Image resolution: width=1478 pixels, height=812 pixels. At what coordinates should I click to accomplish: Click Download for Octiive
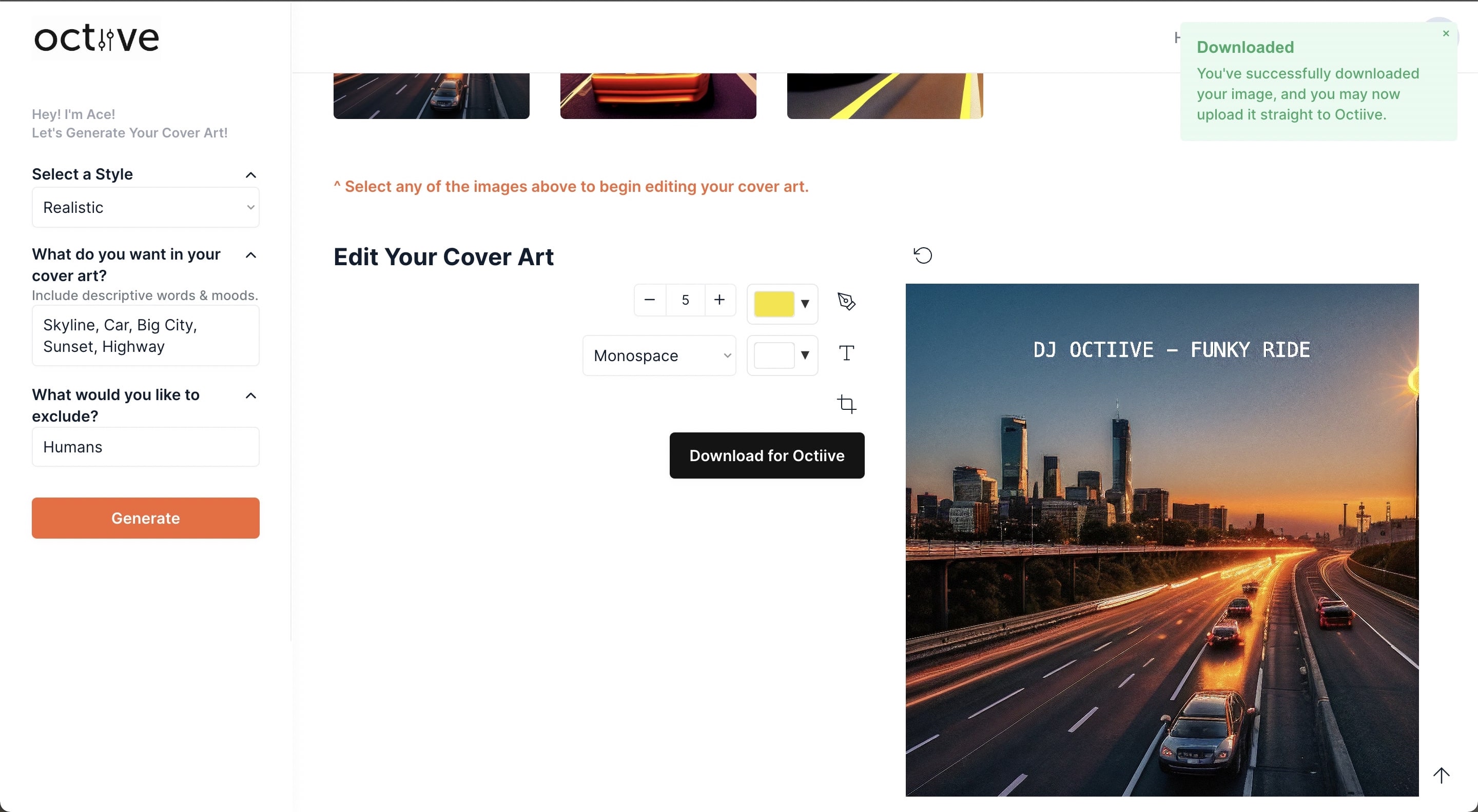(767, 455)
